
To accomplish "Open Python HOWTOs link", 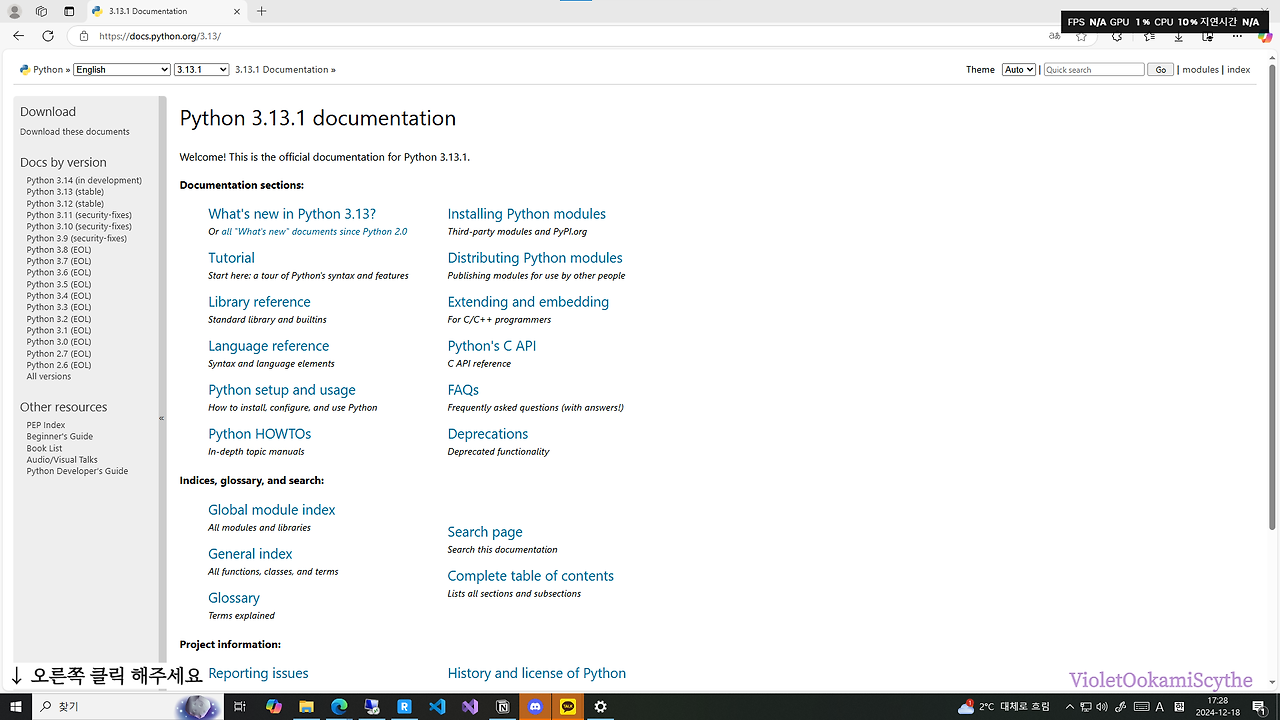I will [259, 434].
